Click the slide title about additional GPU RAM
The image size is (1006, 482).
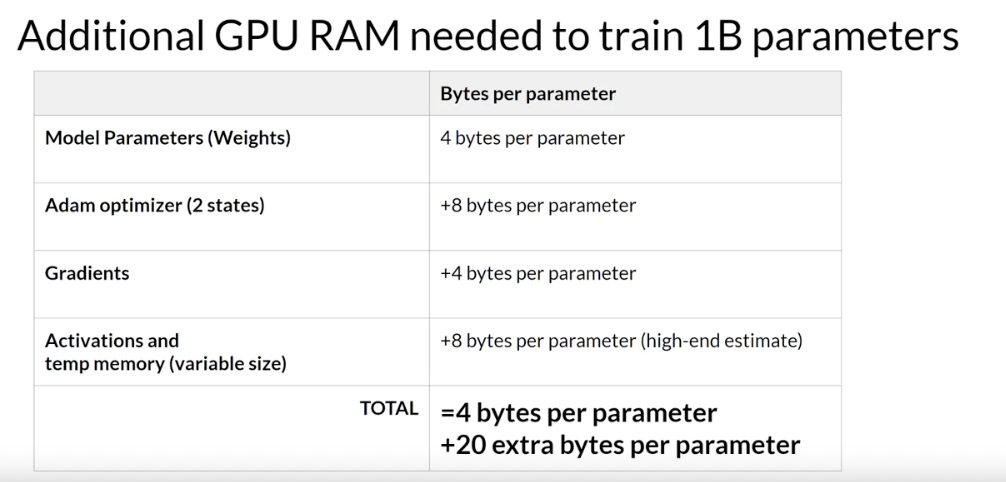(x=487, y=36)
